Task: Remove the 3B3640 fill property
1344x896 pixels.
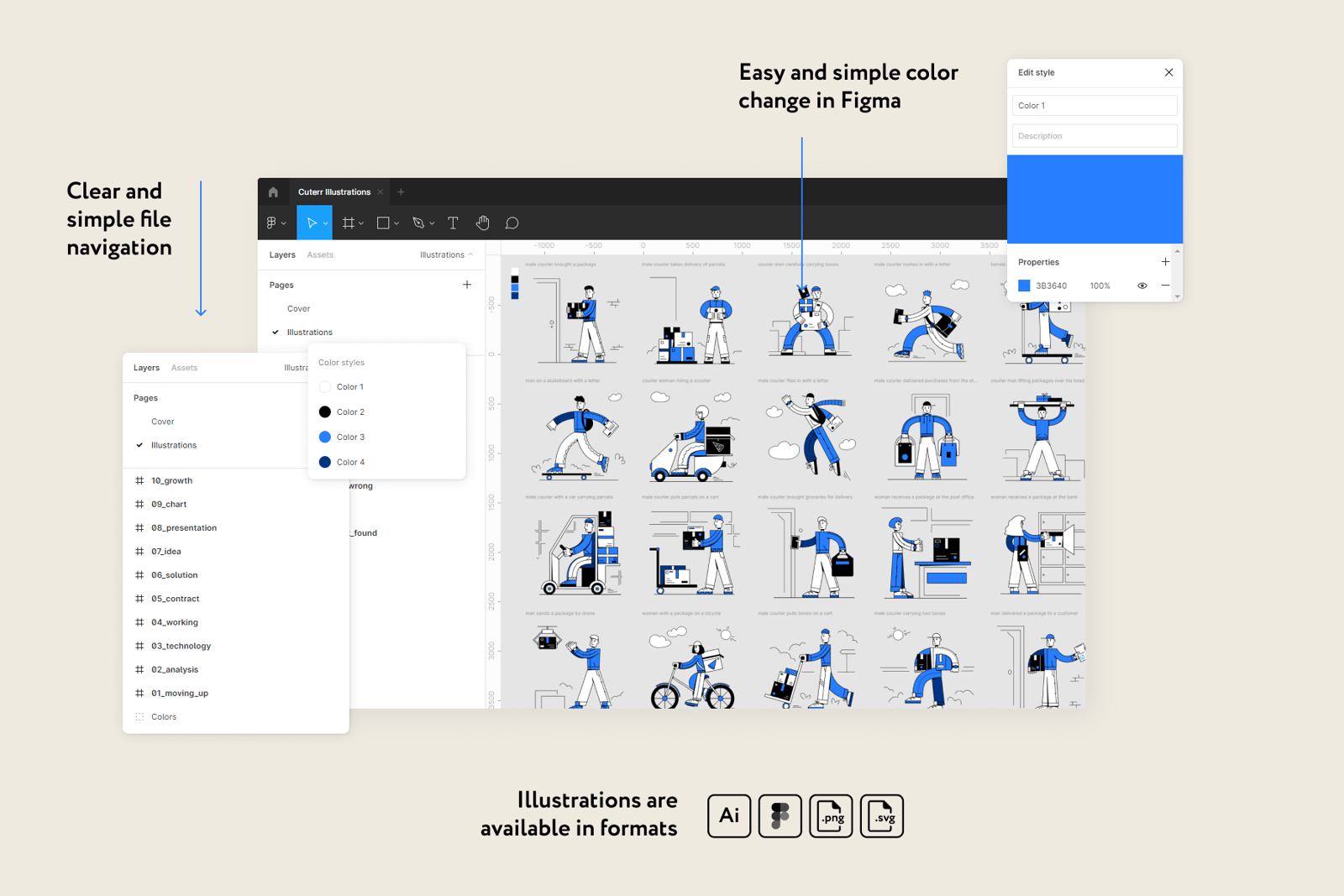Action: (x=1165, y=286)
